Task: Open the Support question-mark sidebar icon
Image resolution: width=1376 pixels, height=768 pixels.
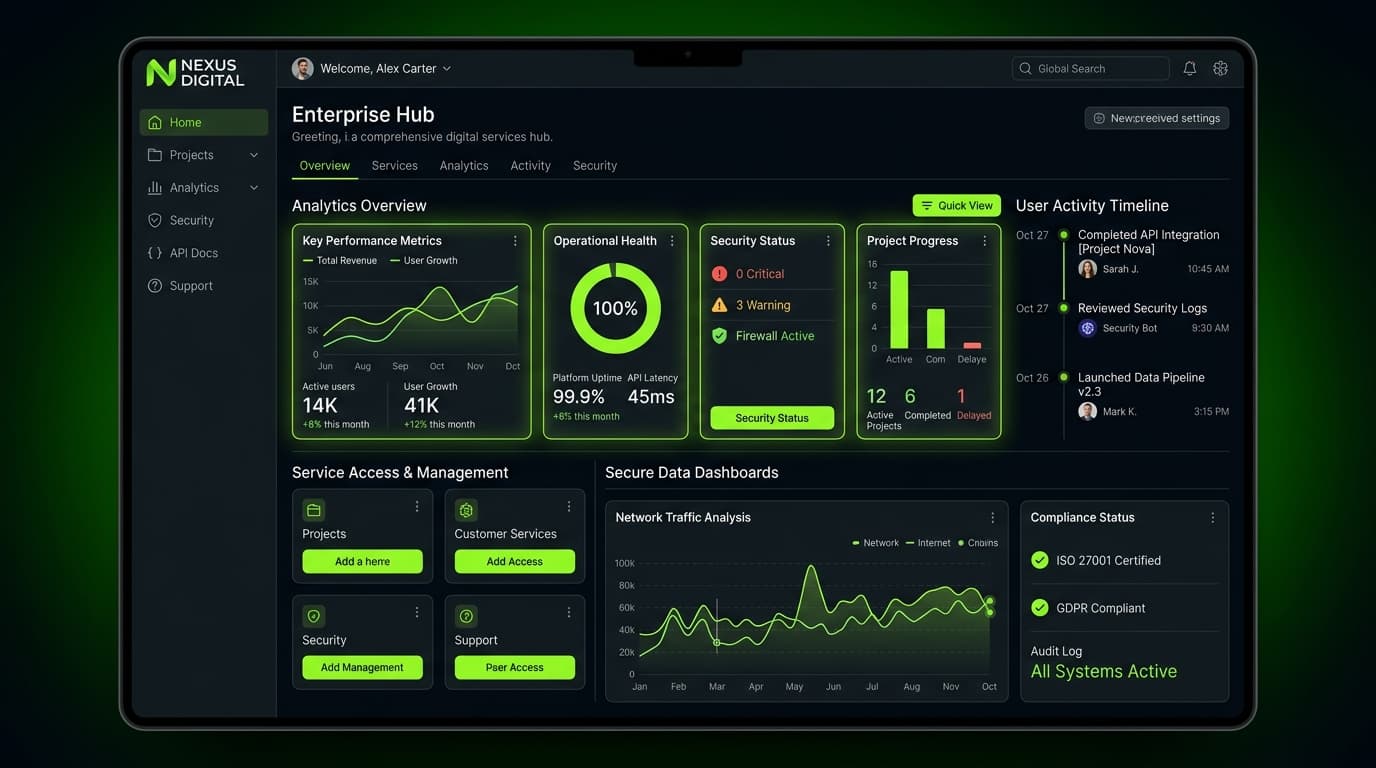Action: coord(154,286)
